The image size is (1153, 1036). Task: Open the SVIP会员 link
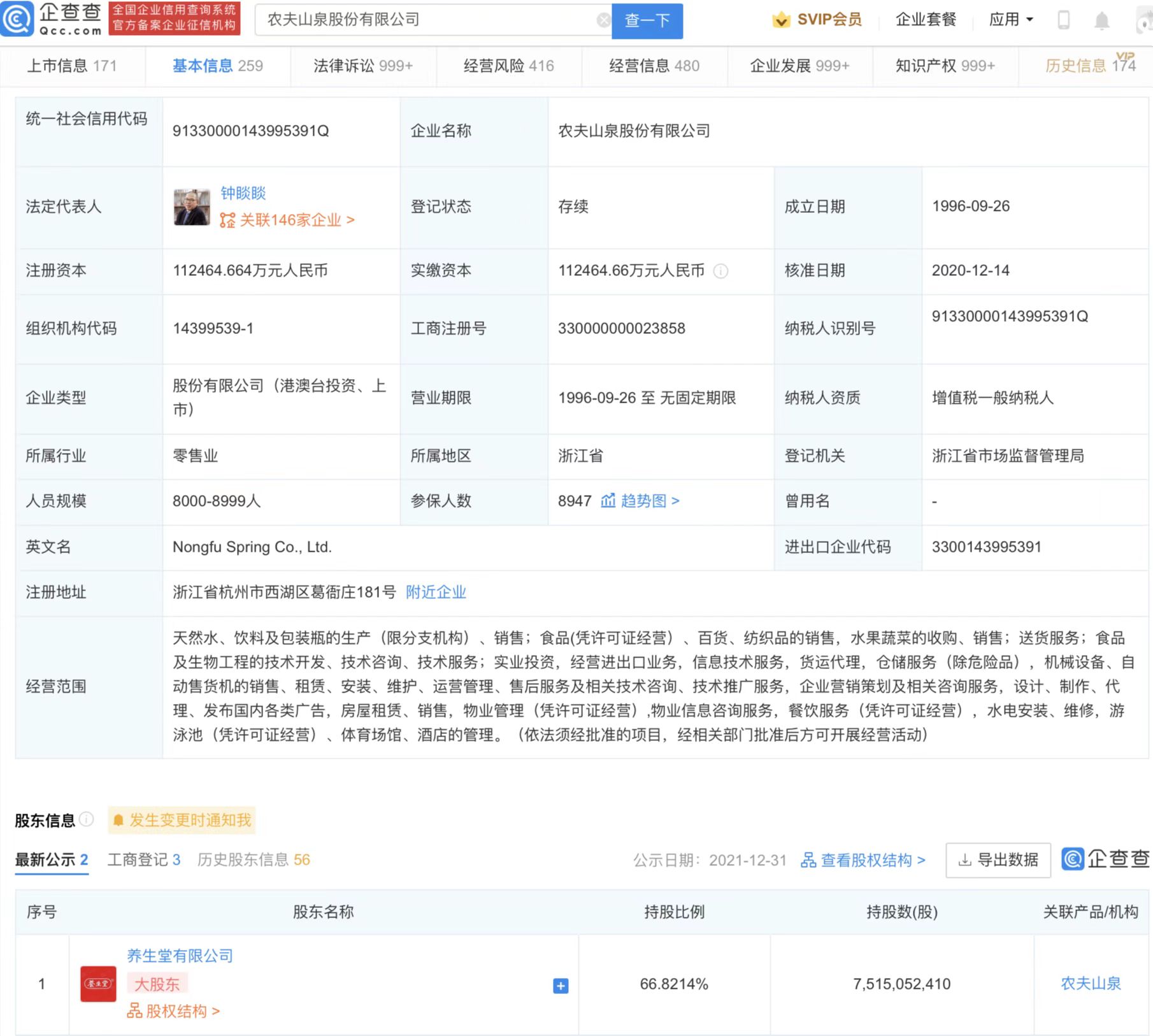pos(829,20)
